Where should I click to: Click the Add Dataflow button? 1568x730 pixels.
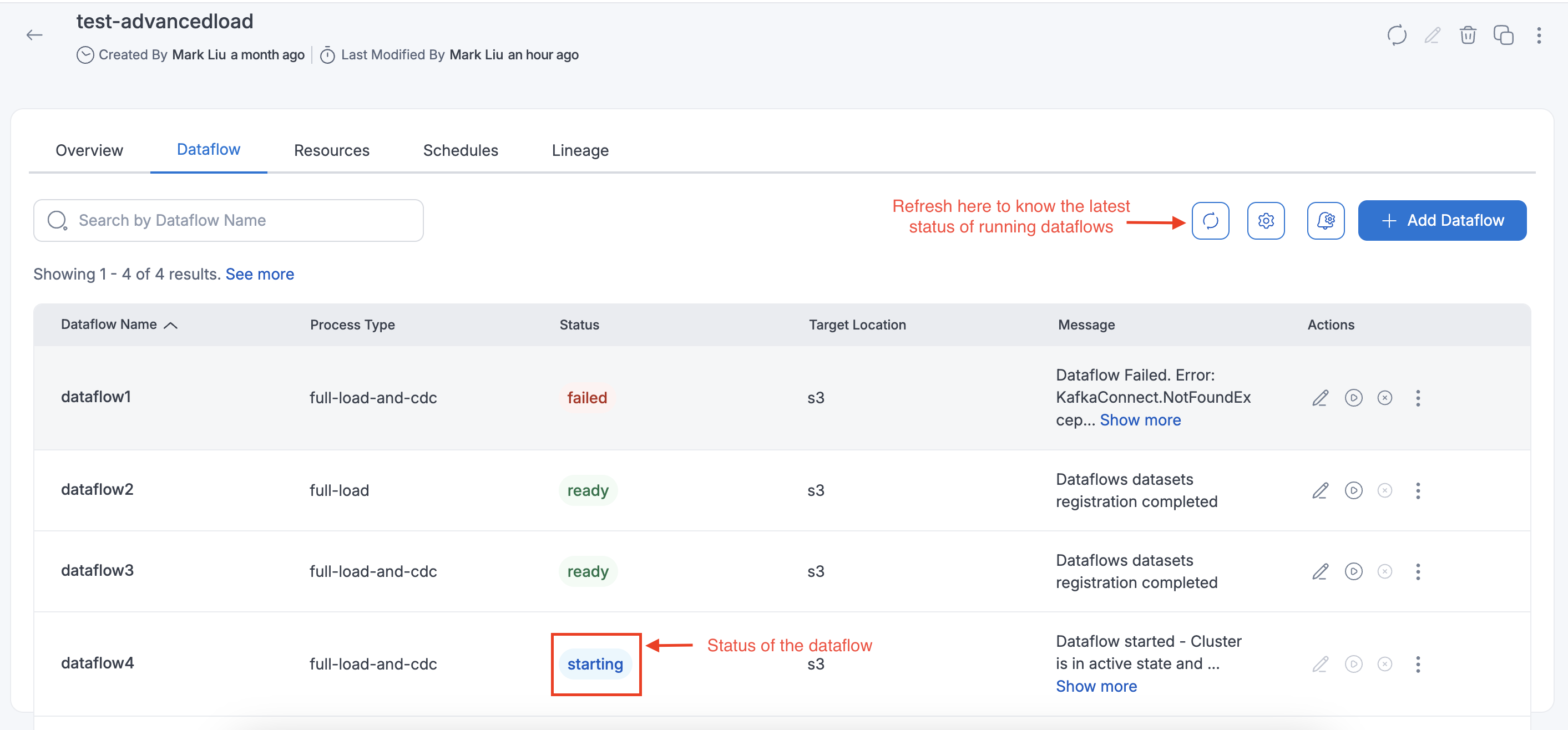[x=1441, y=220]
